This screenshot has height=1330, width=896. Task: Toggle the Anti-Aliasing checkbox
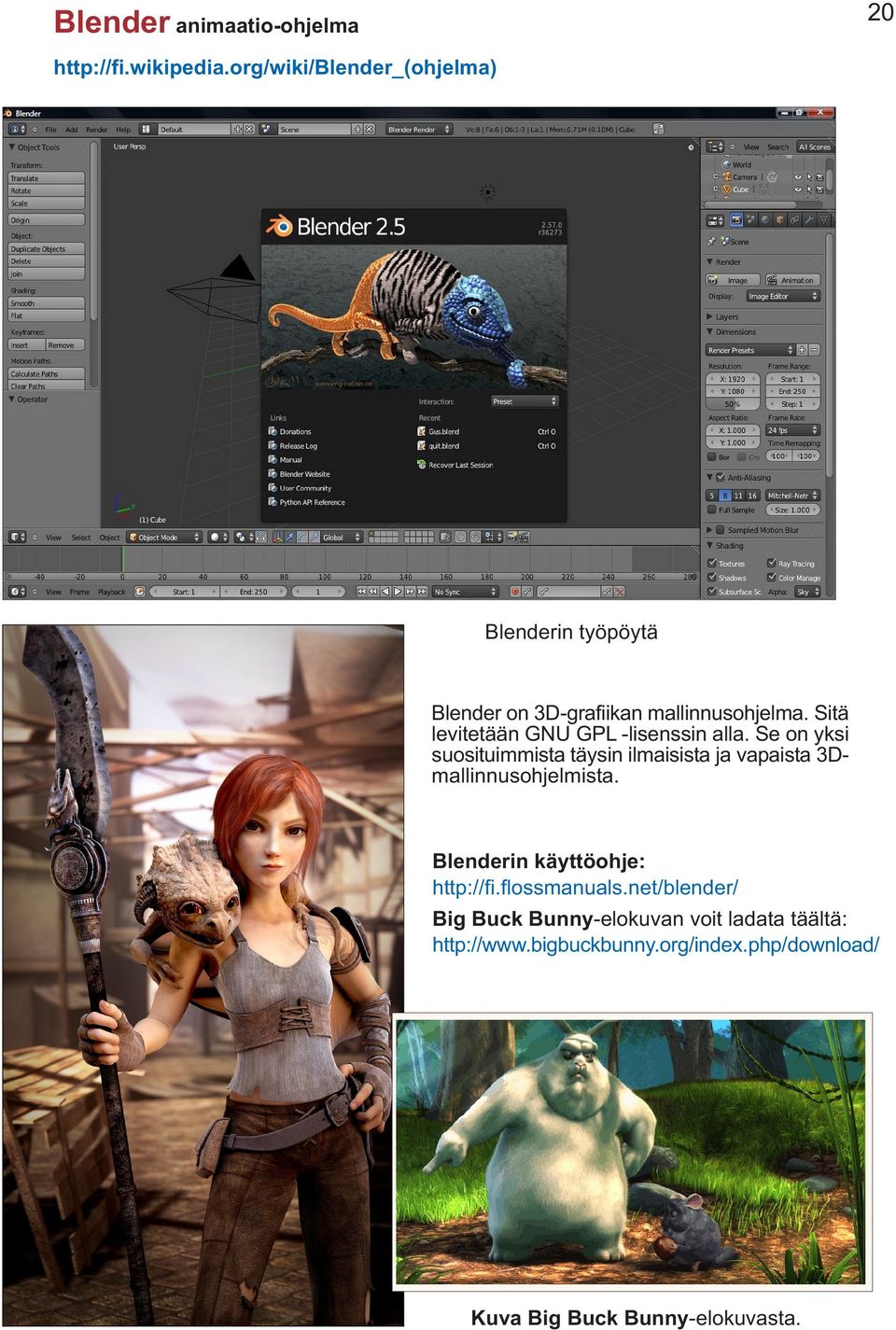[x=721, y=477]
